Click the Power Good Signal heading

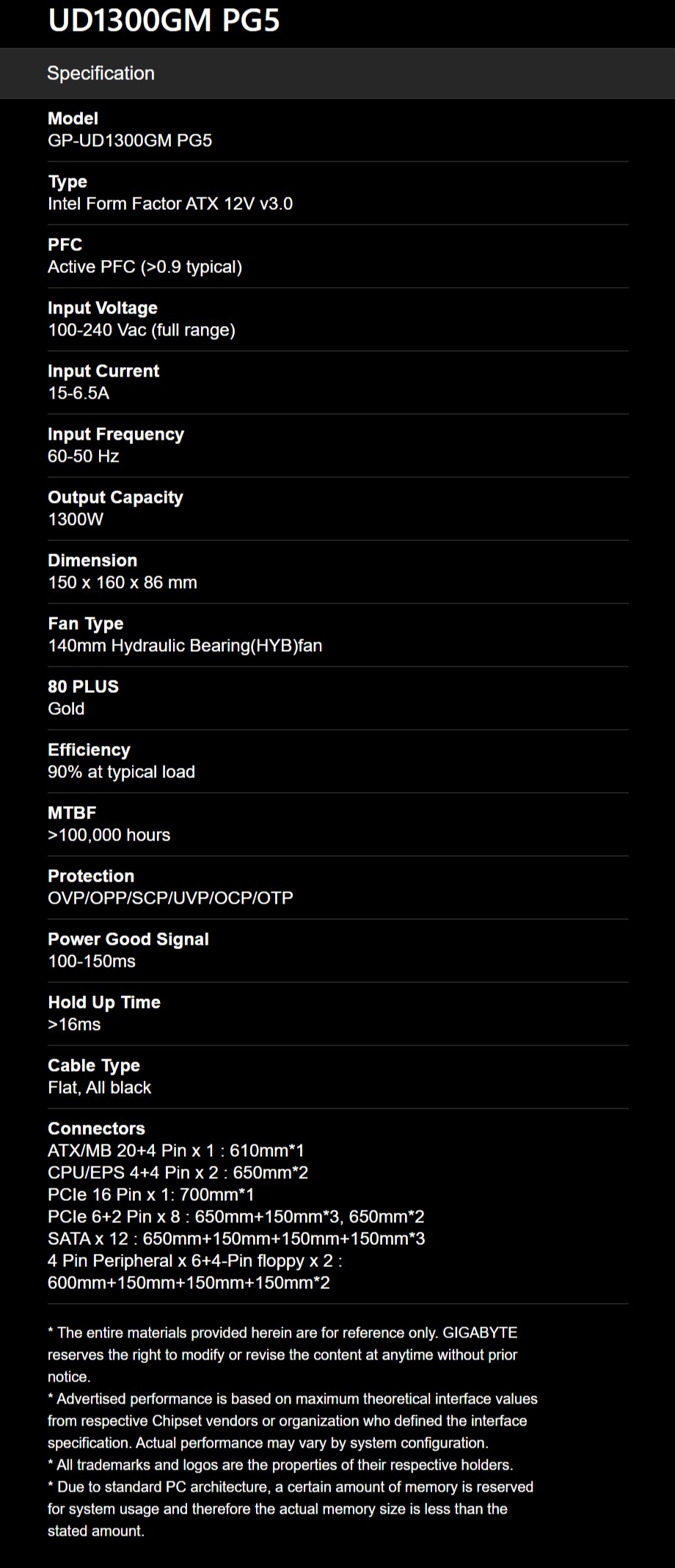pos(128,939)
